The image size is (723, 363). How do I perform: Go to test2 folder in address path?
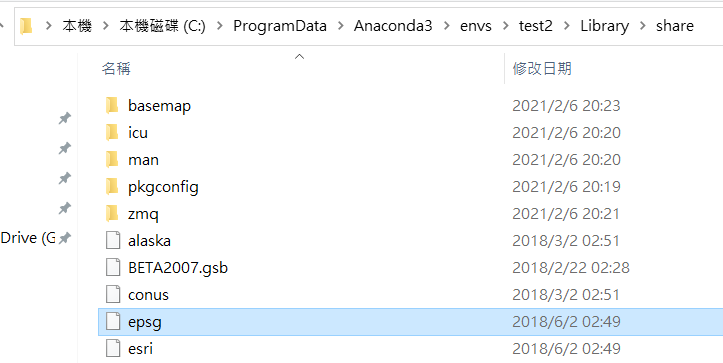(x=535, y=26)
